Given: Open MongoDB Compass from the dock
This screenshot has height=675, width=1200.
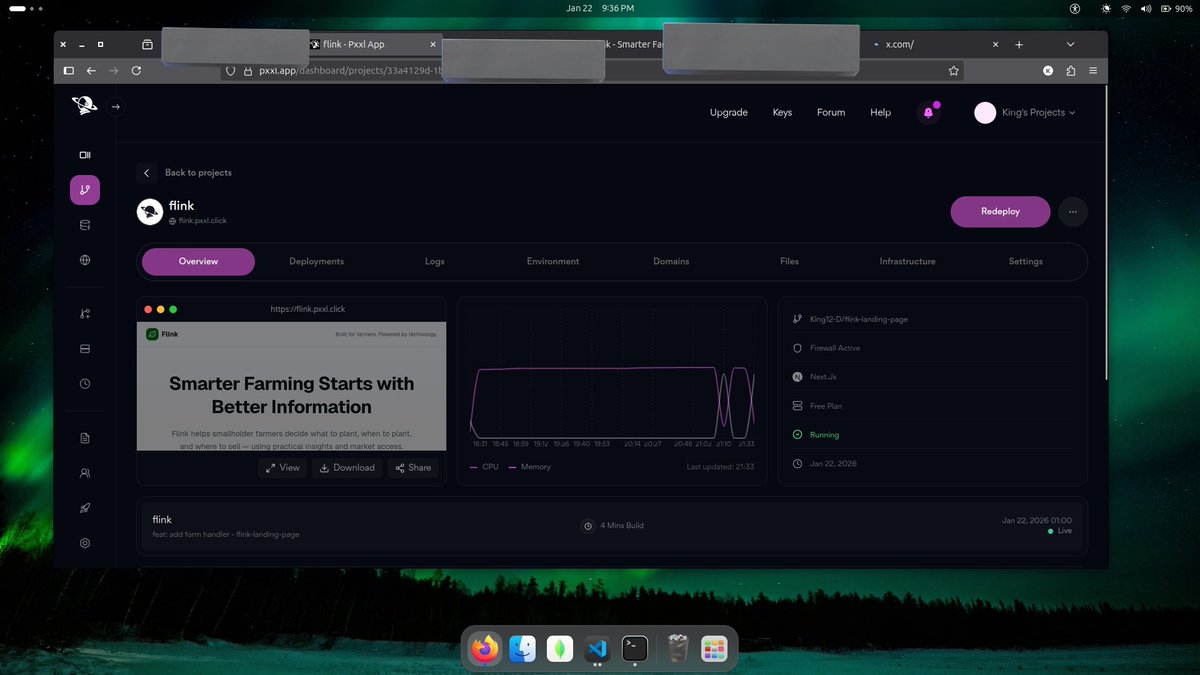Looking at the screenshot, I should [x=561, y=649].
